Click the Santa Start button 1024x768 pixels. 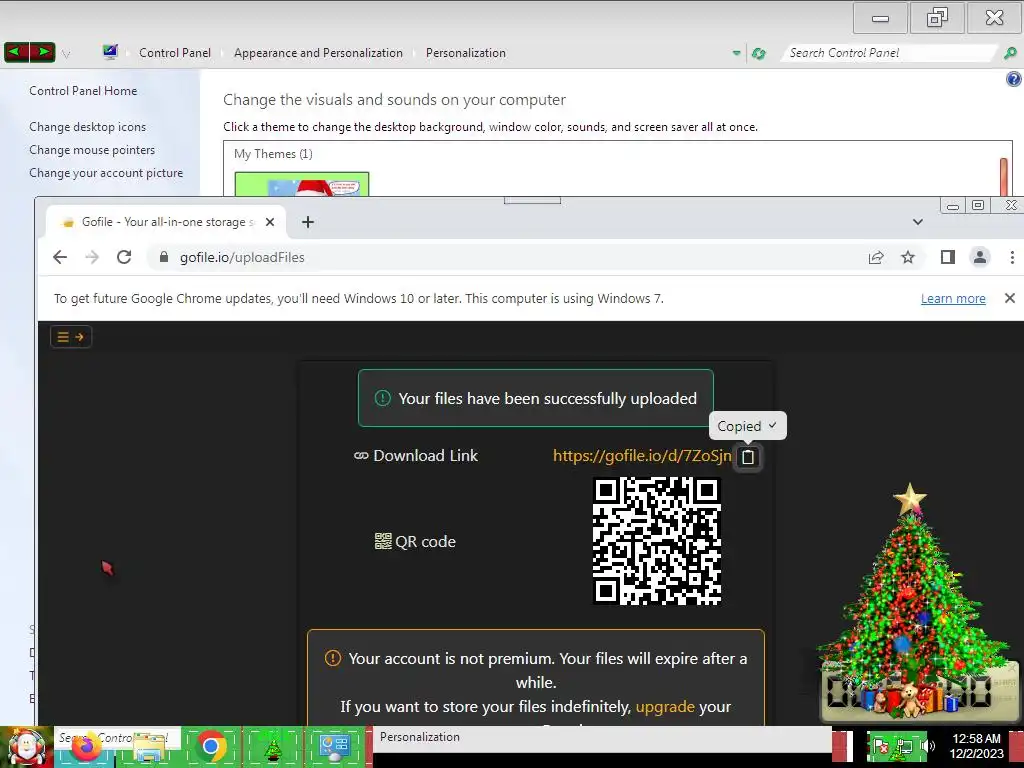(26, 747)
